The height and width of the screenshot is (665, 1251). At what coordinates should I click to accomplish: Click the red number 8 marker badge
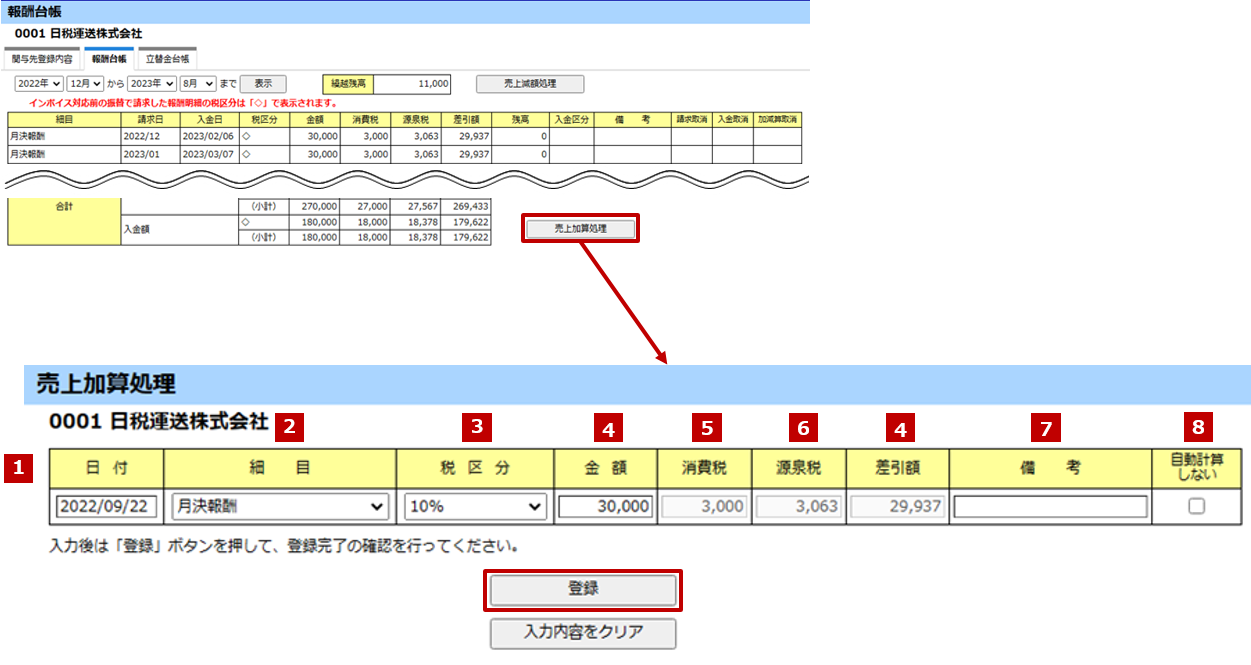pyautogui.click(x=1196, y=429)
